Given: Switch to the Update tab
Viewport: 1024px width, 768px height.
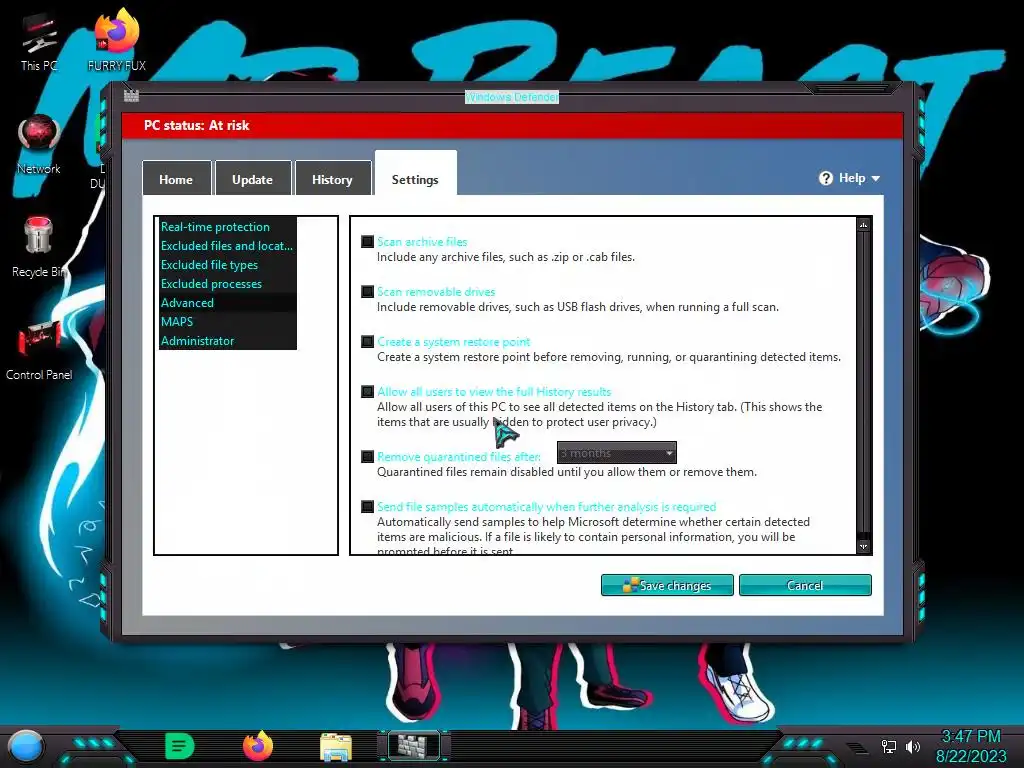Looking at the screenshot, I should coord(253,179).
